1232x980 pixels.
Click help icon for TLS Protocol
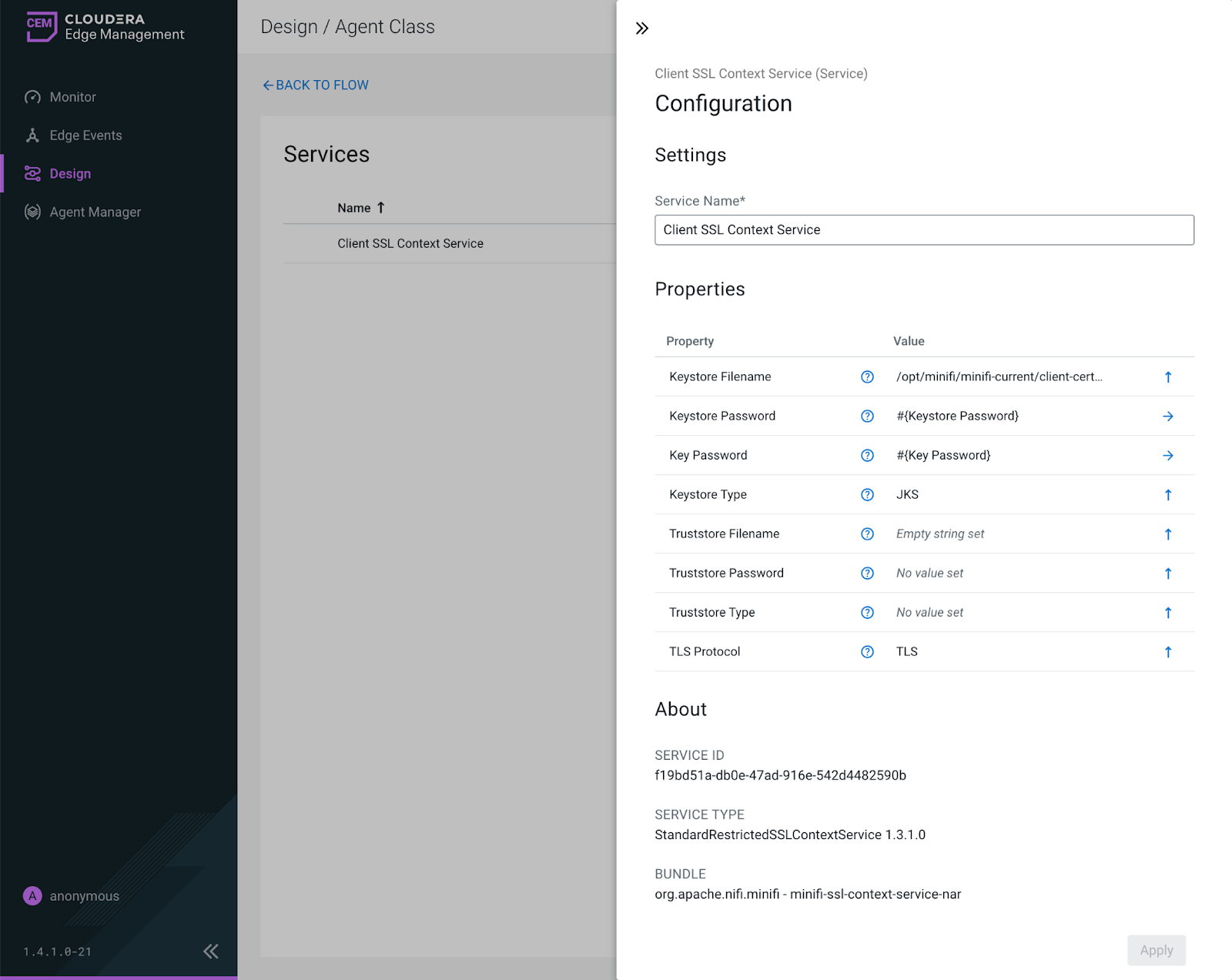pyautogui.click(x=867, y=651)
